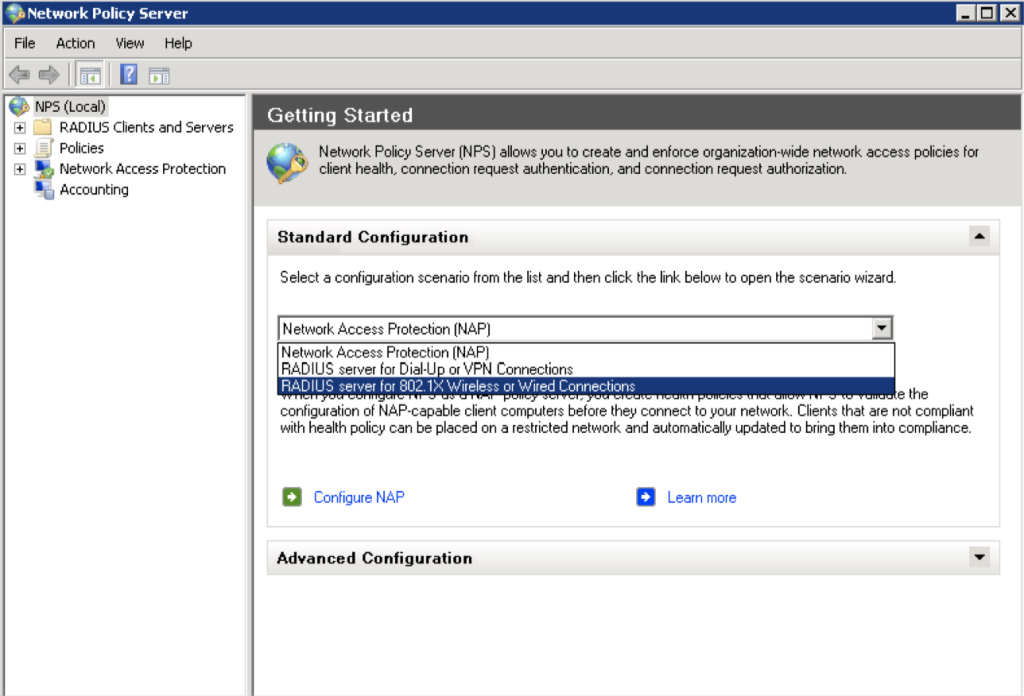
Task: Expand the Policies tree node
Action: pyautogui.click(x=20, y=149)
